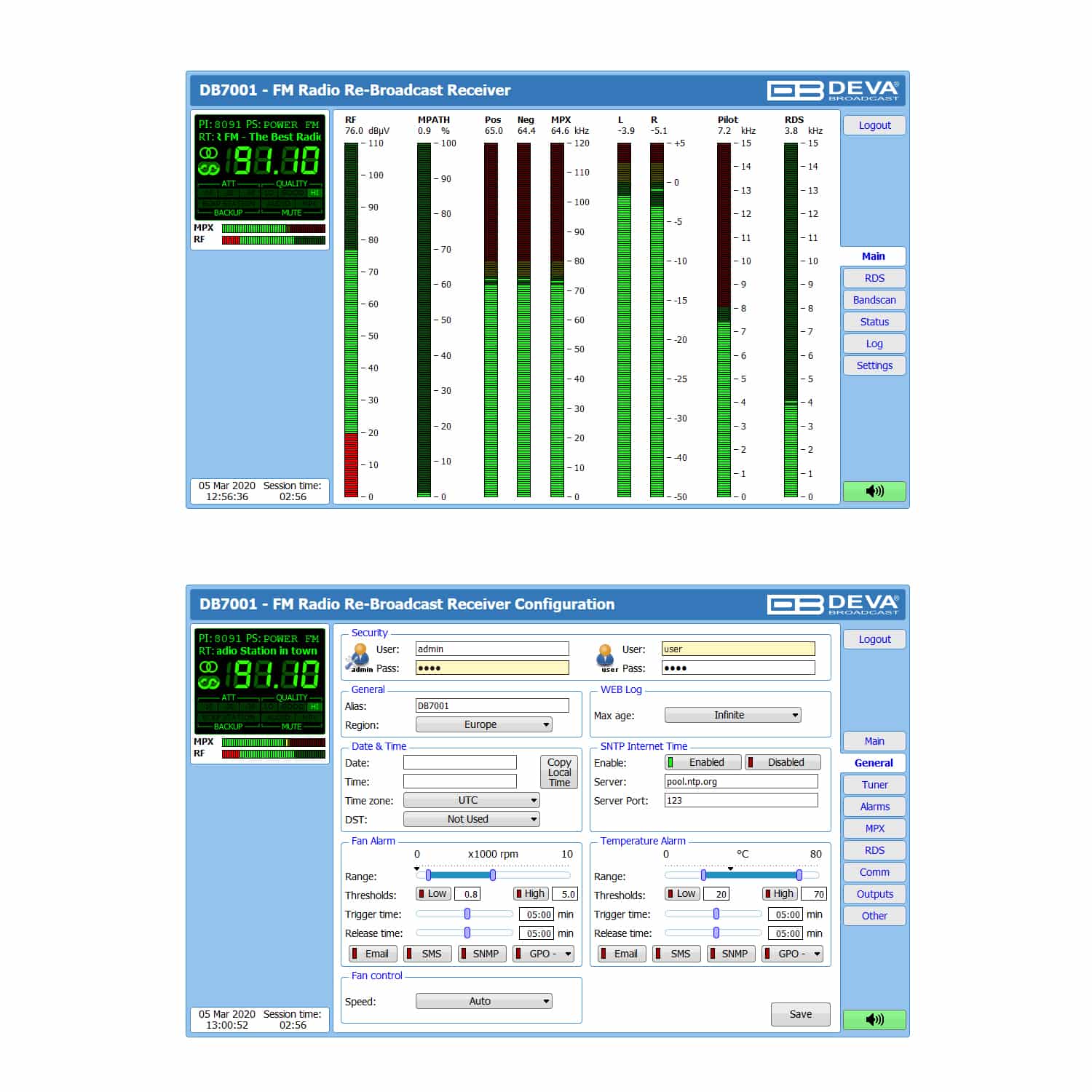Click the Server Port field showing 123
Image resolution: width=1092 pixels, height=1092 pixels.
[741, 800]
